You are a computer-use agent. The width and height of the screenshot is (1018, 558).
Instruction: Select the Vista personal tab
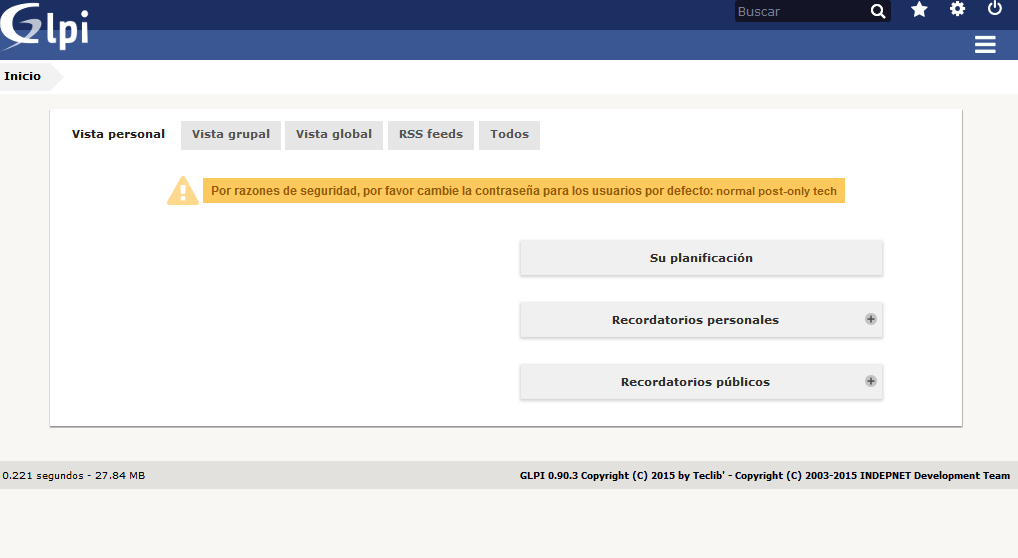118,134
